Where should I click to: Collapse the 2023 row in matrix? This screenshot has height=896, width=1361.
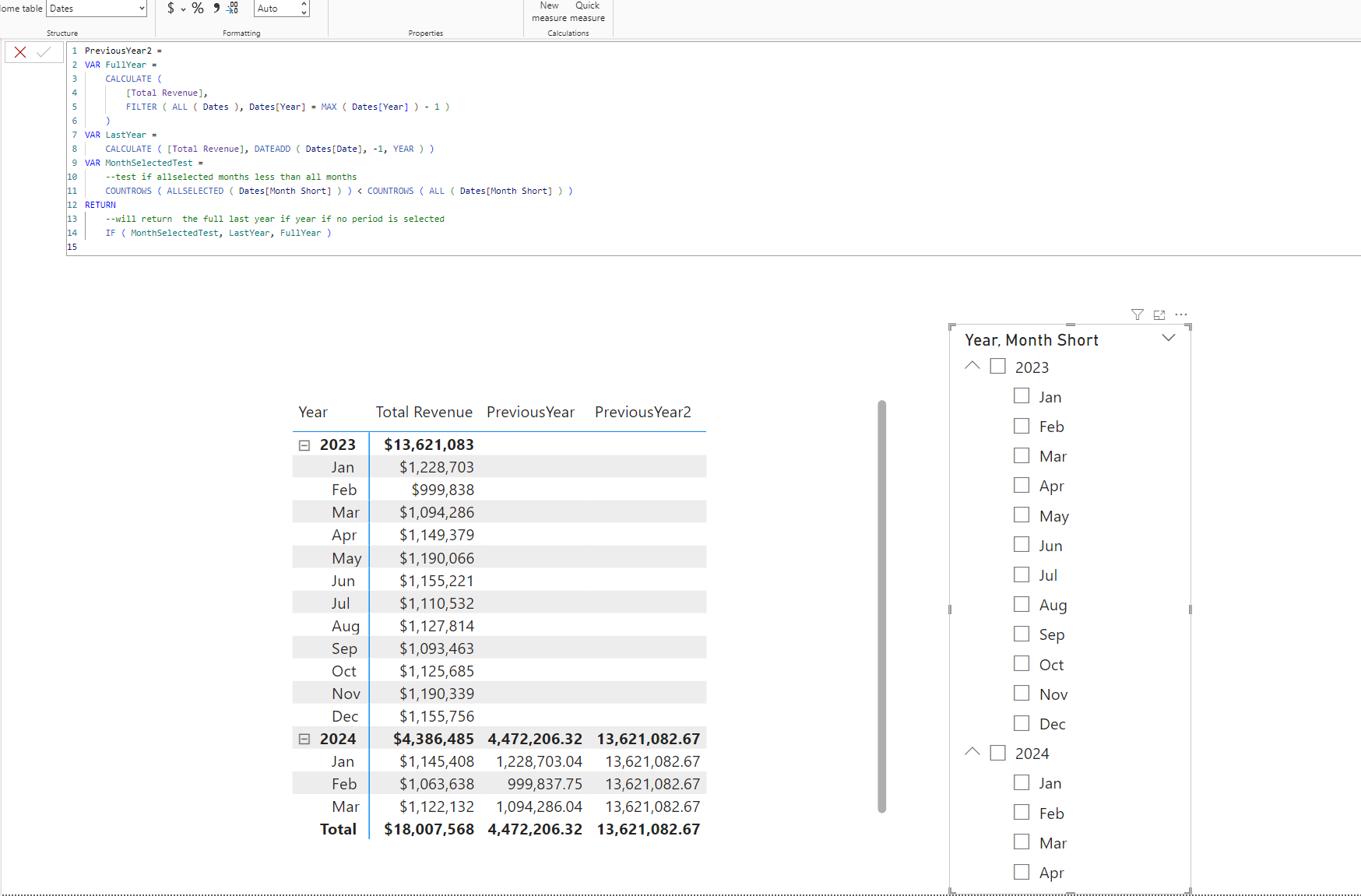click(304, 445)
